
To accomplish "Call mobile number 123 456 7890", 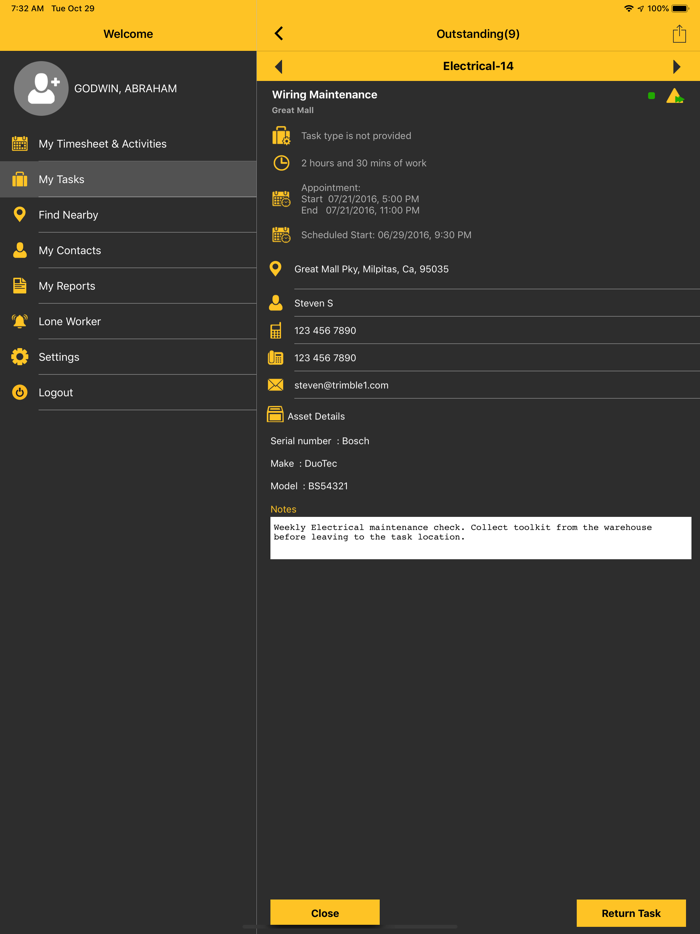I will click(x=325, y=331).
